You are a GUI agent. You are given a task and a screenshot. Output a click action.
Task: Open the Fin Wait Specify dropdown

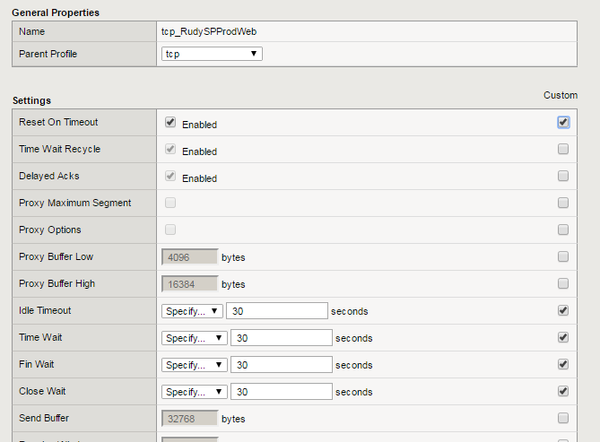[192, 365]
